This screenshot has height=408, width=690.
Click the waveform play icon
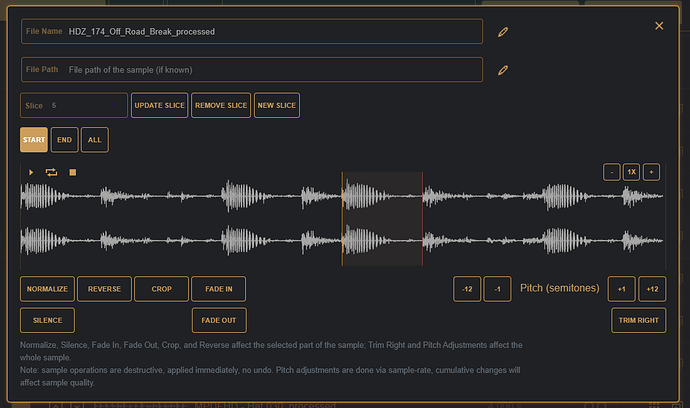click(x=31, y=172)
